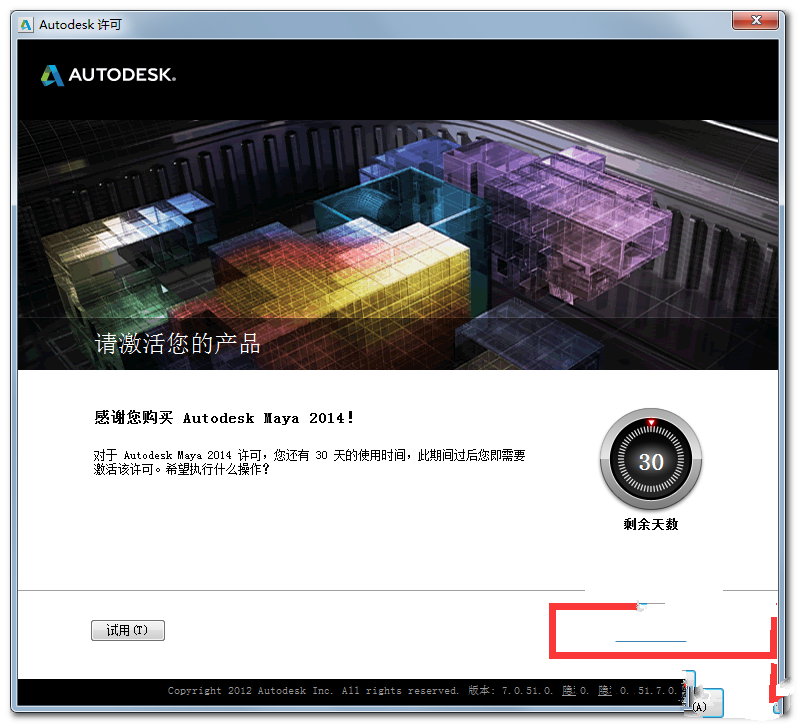This screenshot has height=724, width=797.
Task: Click the "感谢您购买 Autodesk Maya 2014!" heading
Action: pyautogui.click(x=224, y=418)
